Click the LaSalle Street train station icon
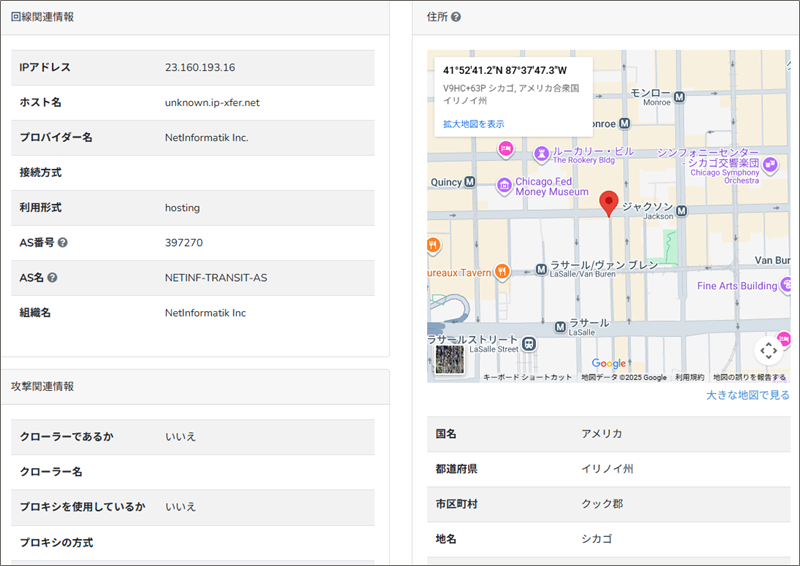800x566 pixels. pyautogui.click(x=529, y=344)
